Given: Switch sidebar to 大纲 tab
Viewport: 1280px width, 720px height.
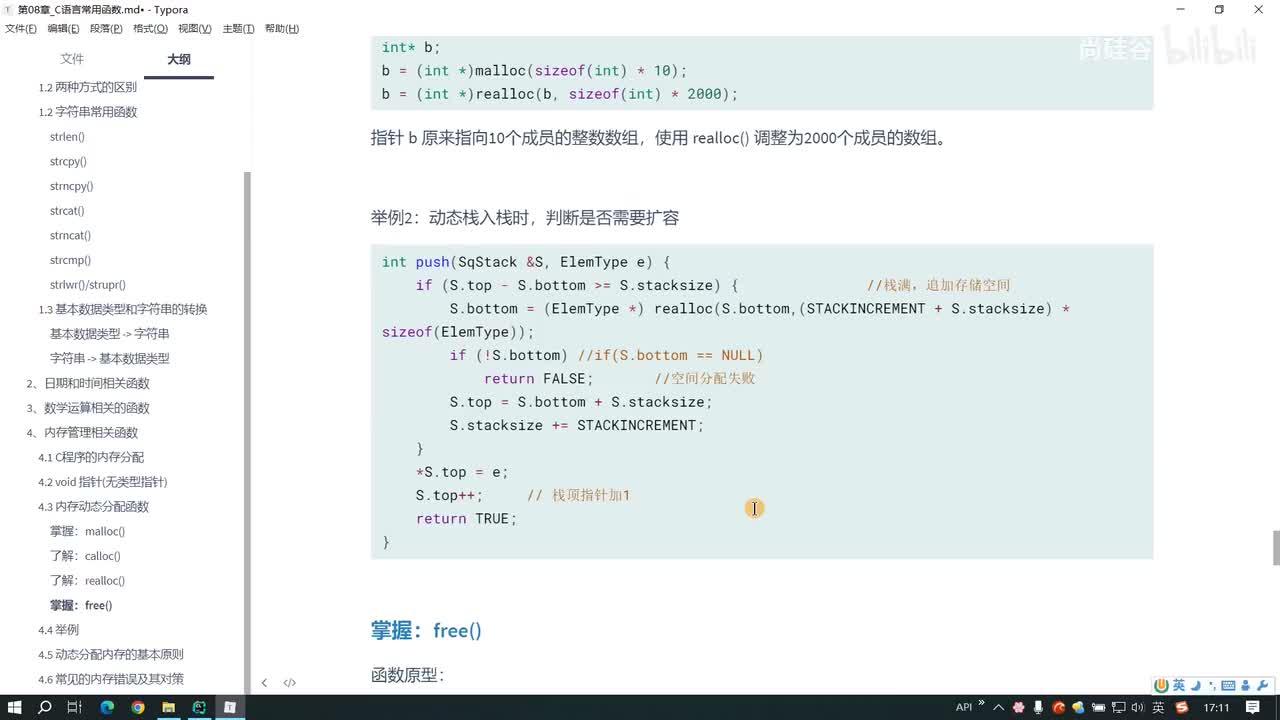Looking at the screenshot, I should (179, 59).
